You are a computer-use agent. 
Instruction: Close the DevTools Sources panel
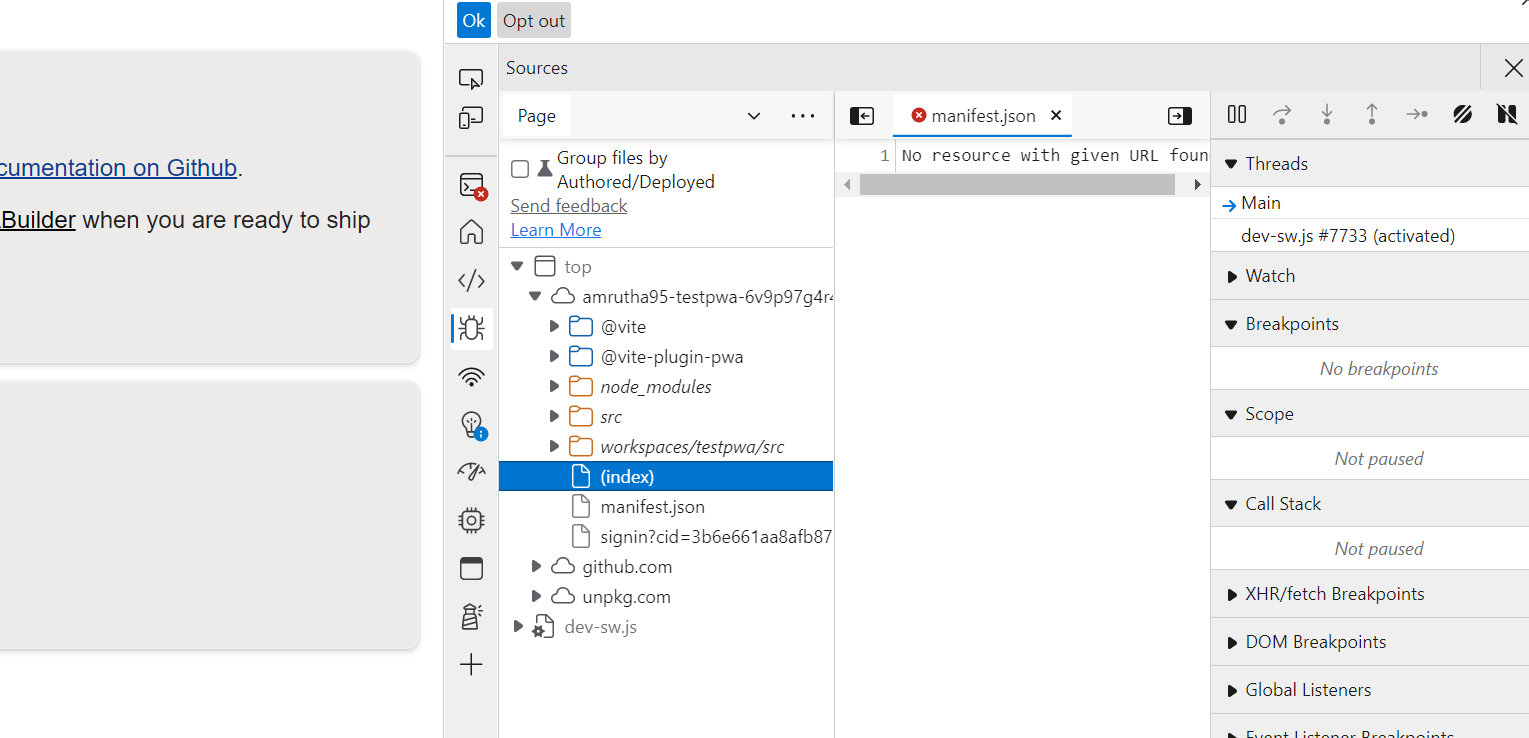coord(1513,68)
